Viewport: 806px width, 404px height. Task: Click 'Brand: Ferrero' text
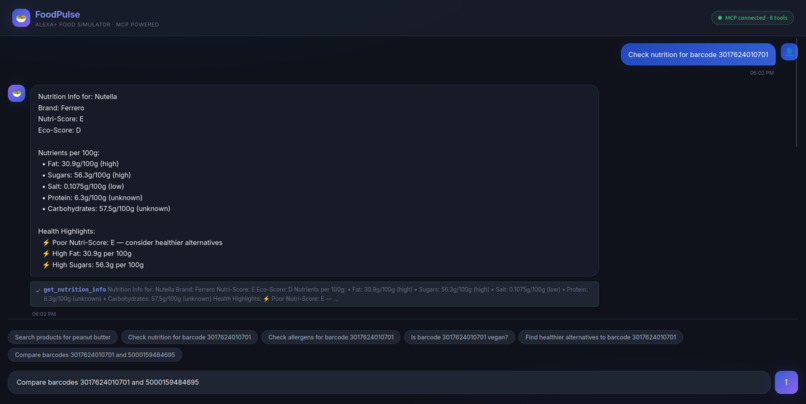coord(61,108)
